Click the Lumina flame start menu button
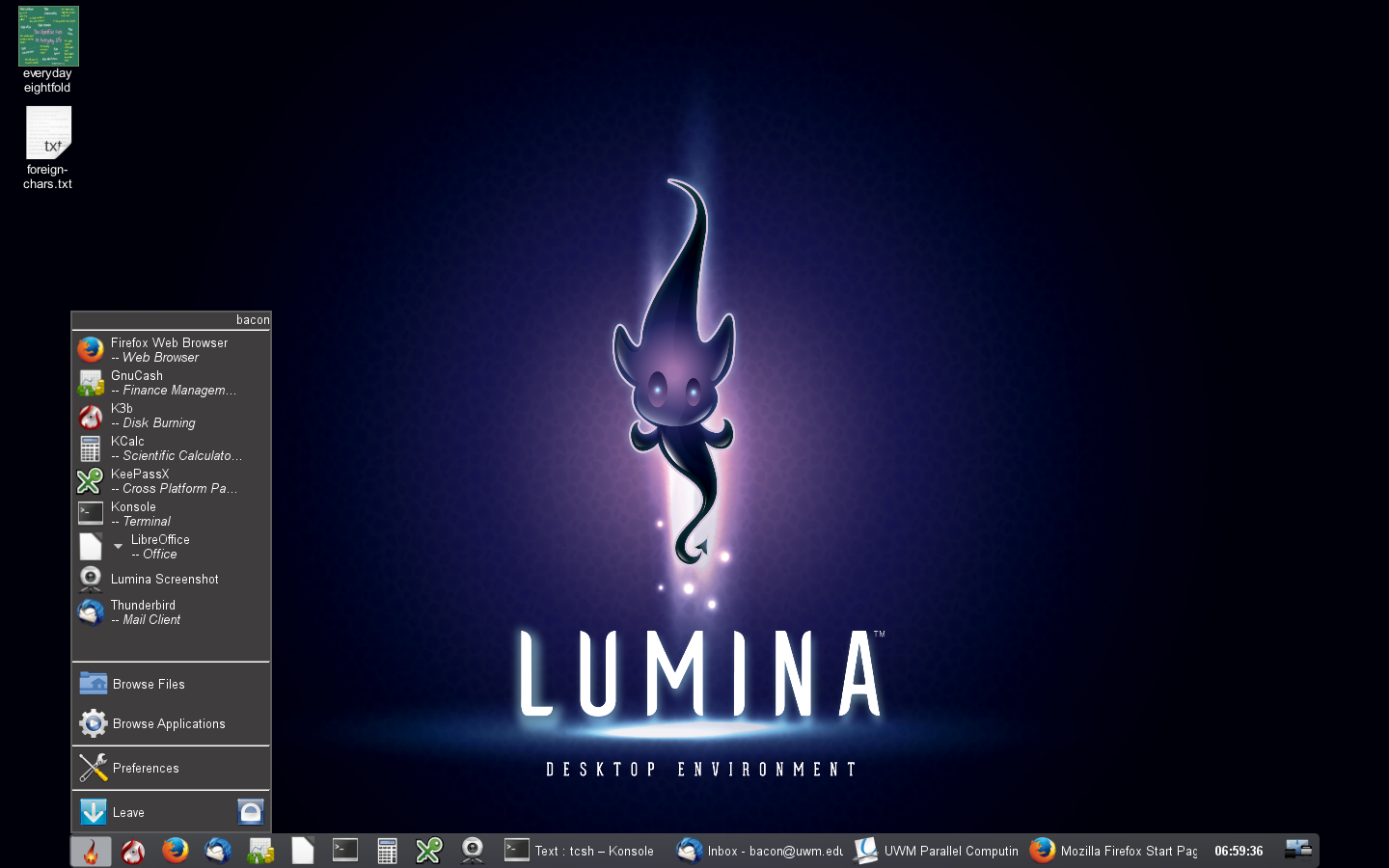This screenshot has width=1389, height=868. click(x=91, y=851)
